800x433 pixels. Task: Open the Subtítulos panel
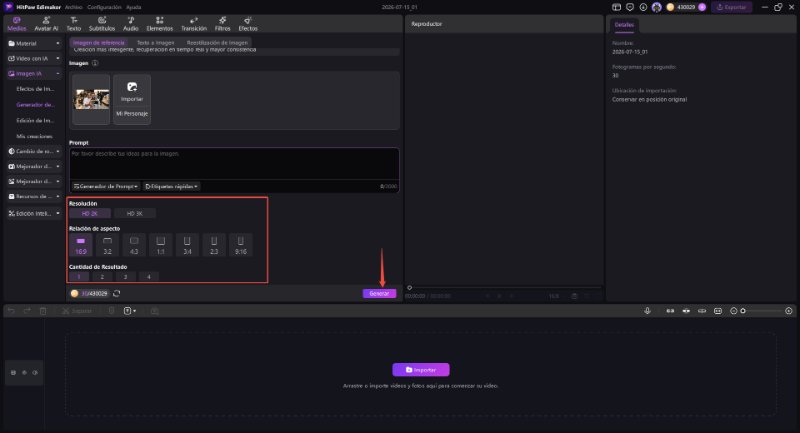(x=102, y=23)
